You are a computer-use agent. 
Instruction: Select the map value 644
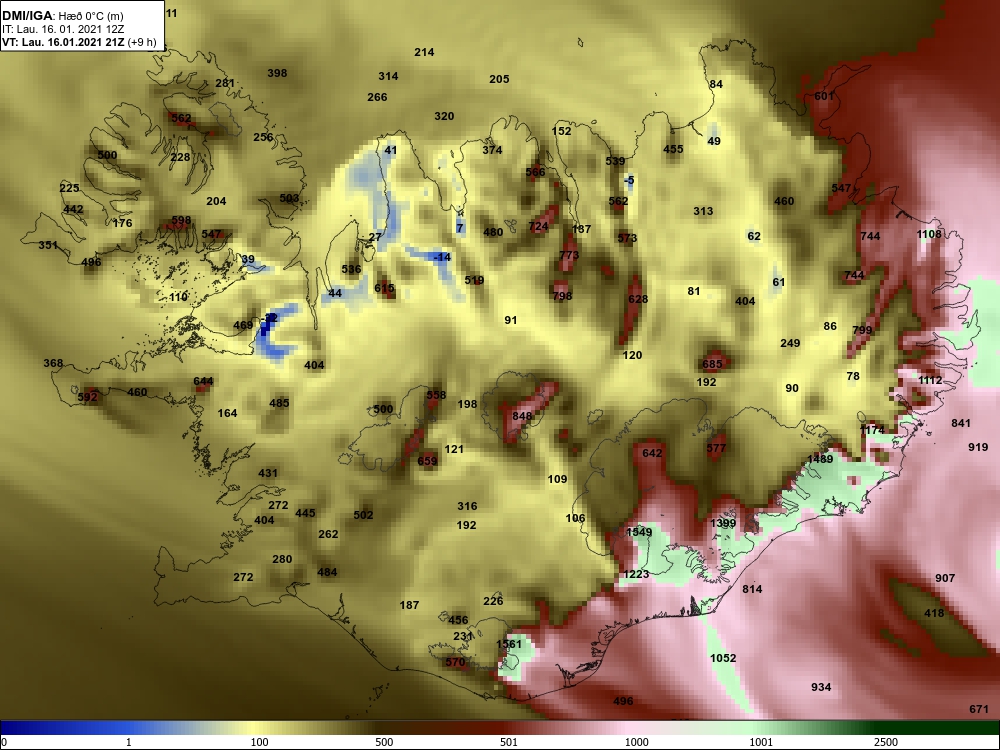pyautogui.click(x=203, y=381)
